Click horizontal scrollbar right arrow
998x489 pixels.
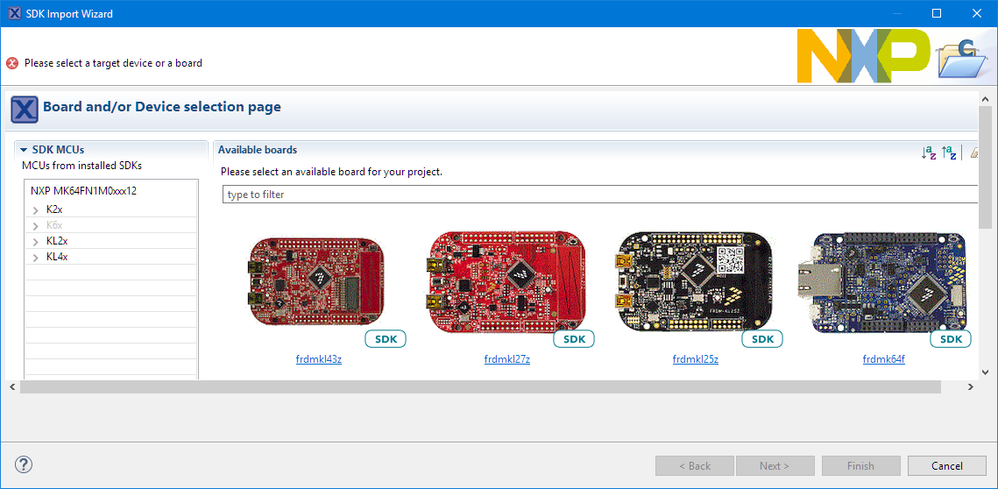tap(971, 386)
